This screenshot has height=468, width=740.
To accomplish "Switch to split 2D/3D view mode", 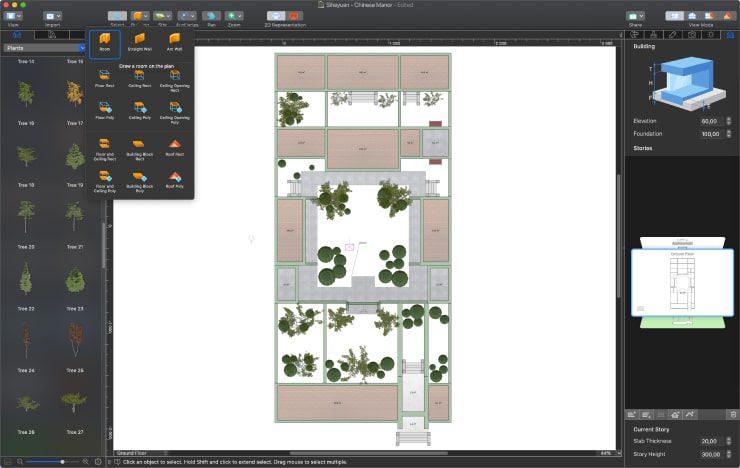I will point(709,16).
